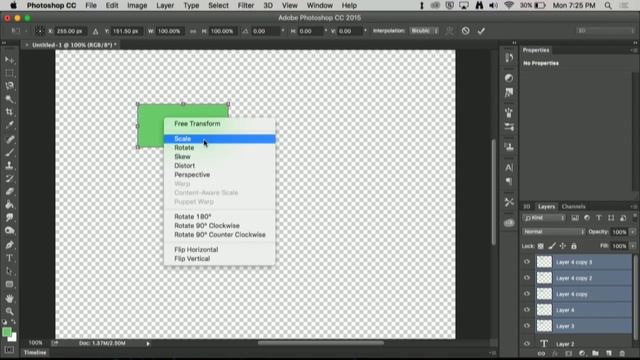Viewport: 640px width, 360px height.
Task: Click lock all layer icon
Action: pos(574,246)
